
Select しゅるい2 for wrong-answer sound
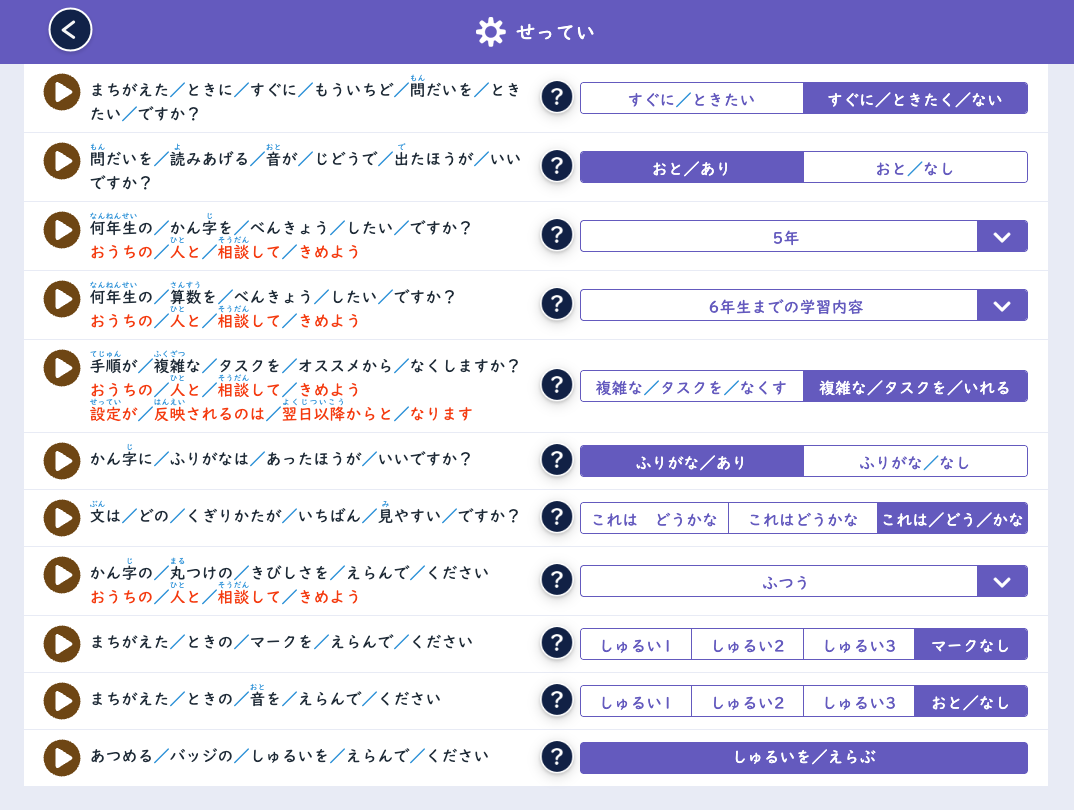tap(747, 701)
